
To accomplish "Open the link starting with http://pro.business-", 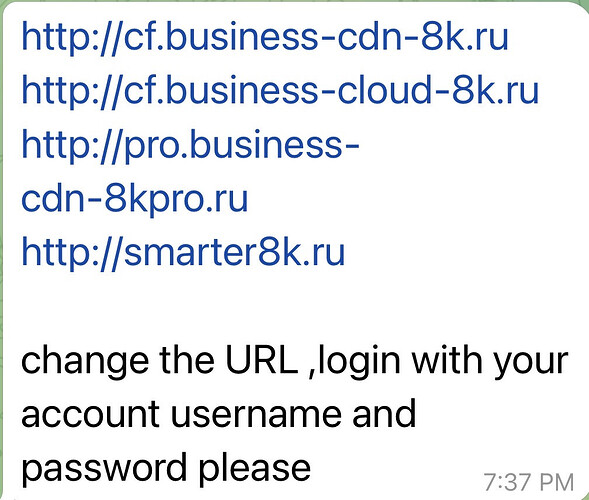I will click(190, 146).
